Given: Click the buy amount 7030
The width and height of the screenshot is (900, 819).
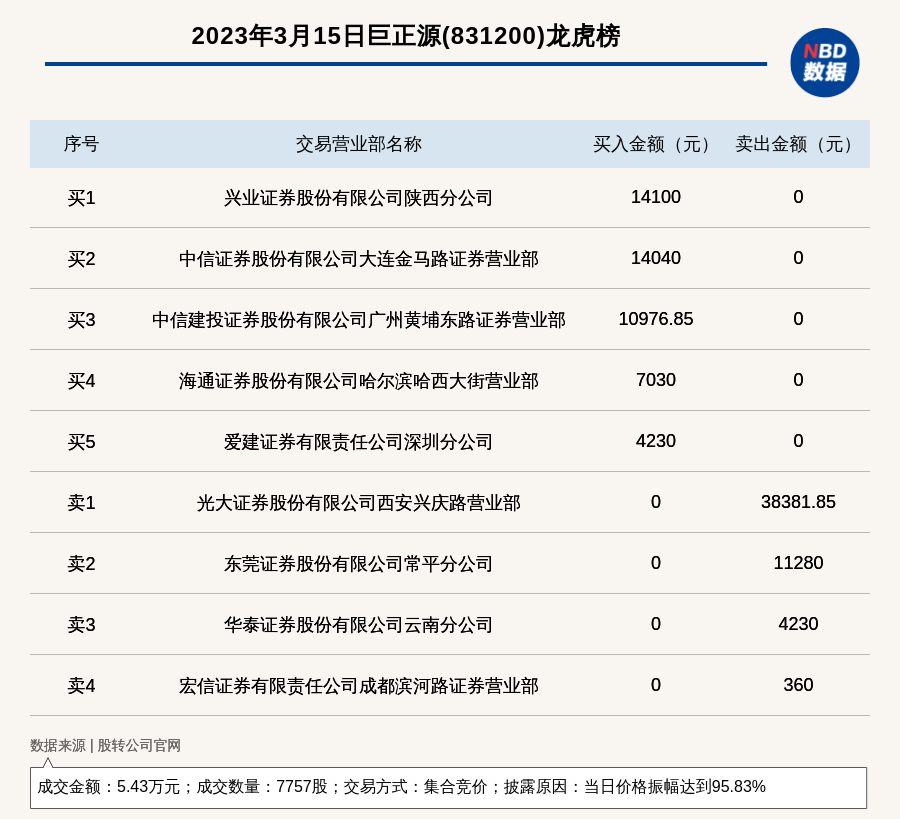Looking at the screenshot, I should [x=655, y=380].
